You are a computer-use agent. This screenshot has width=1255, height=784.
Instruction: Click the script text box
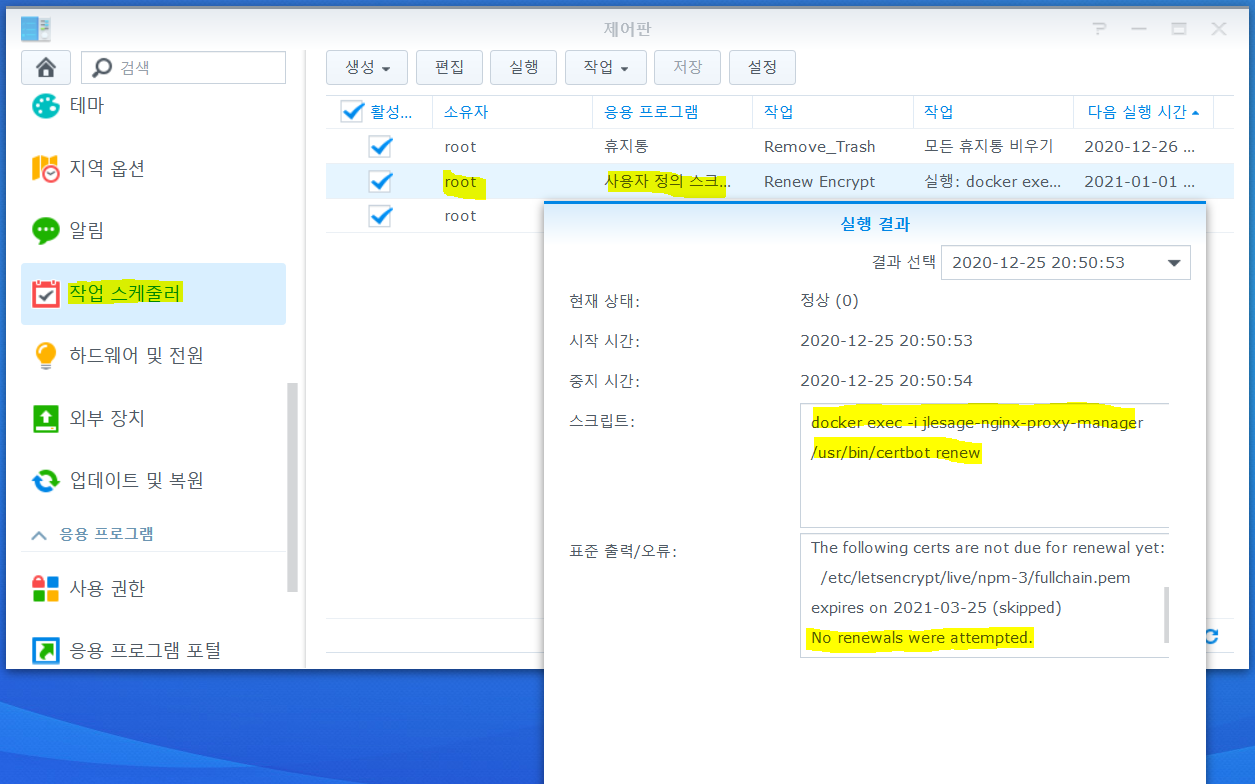(x=984, y=465)
